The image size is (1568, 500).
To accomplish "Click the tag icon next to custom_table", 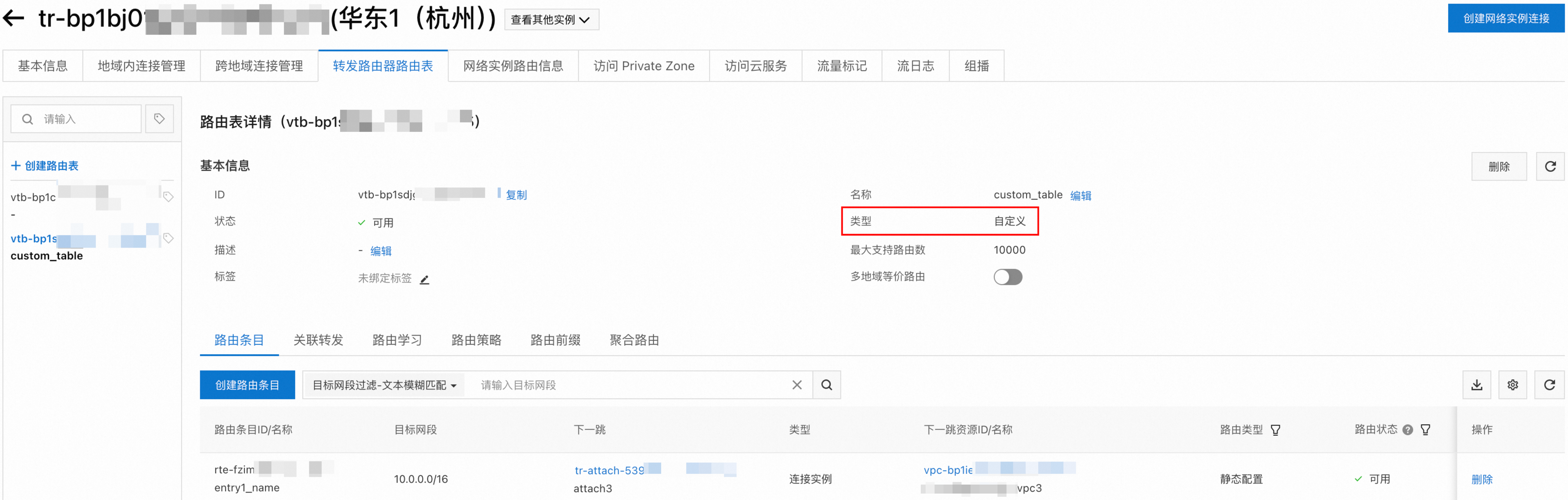I will (x=169, y=238).
